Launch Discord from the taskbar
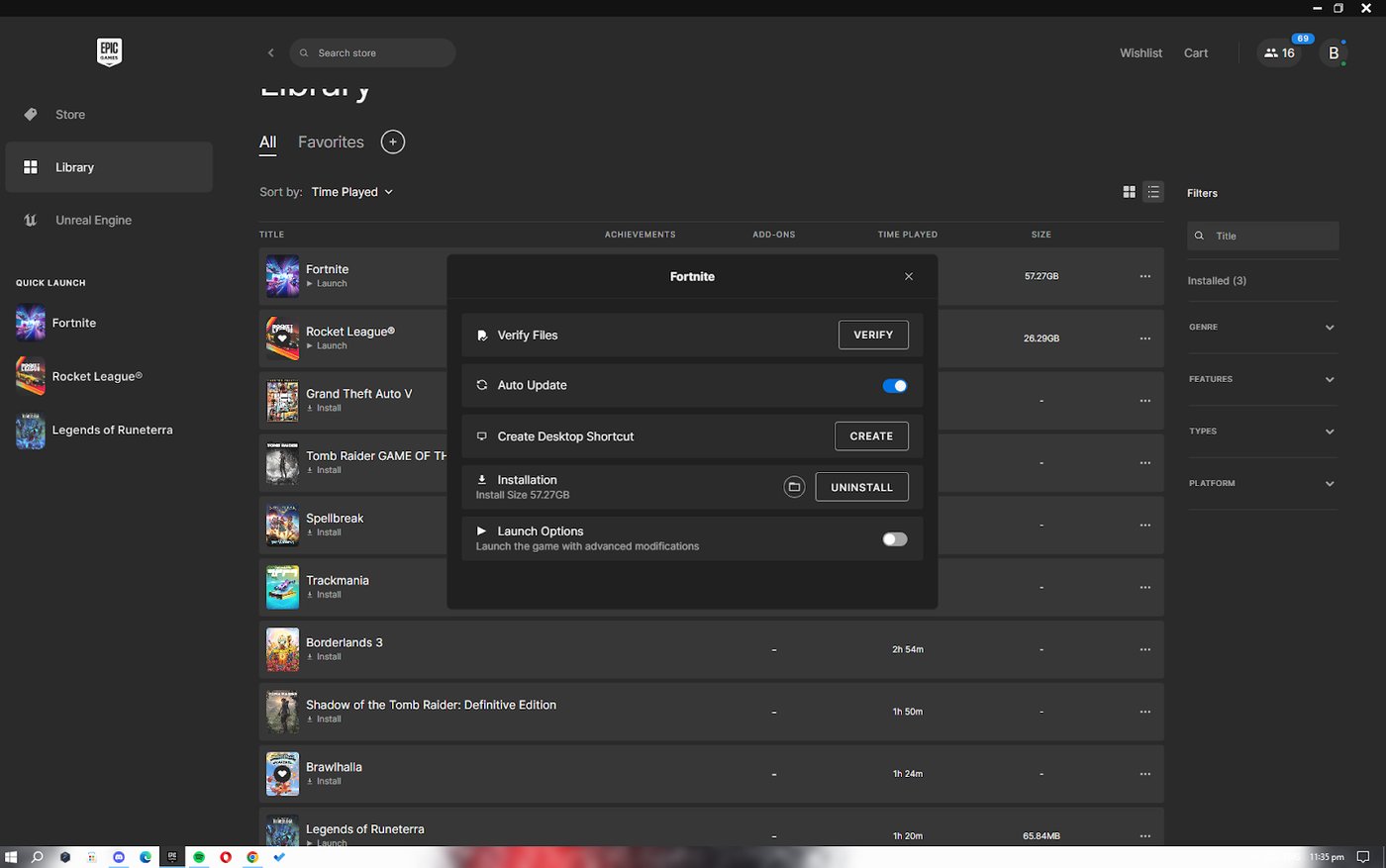Viewport: 1386px width, 868px height. point(118,856)
